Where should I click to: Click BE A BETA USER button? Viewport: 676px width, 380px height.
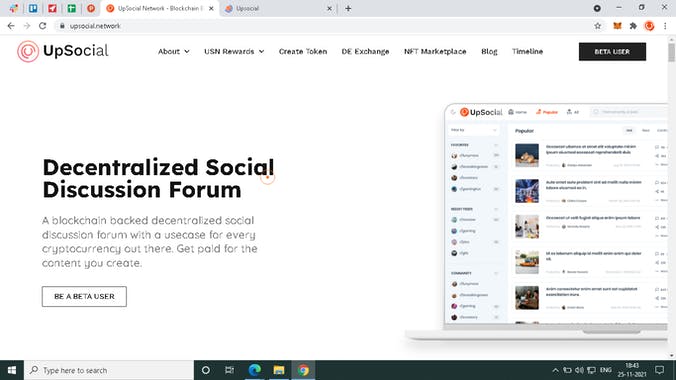(x=84, y=296)
